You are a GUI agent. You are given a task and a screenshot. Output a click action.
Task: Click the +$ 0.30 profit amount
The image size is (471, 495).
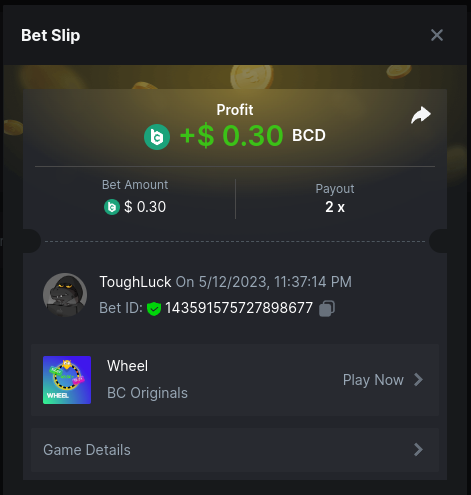pyautogui.click(x=232, y=136)
